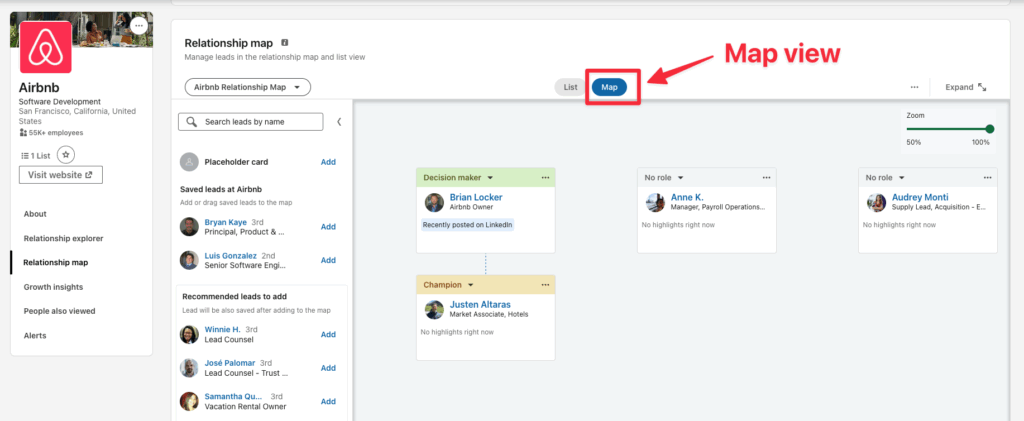Open the three-dot menu on Justen Altaras card
Viewport: 1024px width, 421px height.
tap(545, 285)
